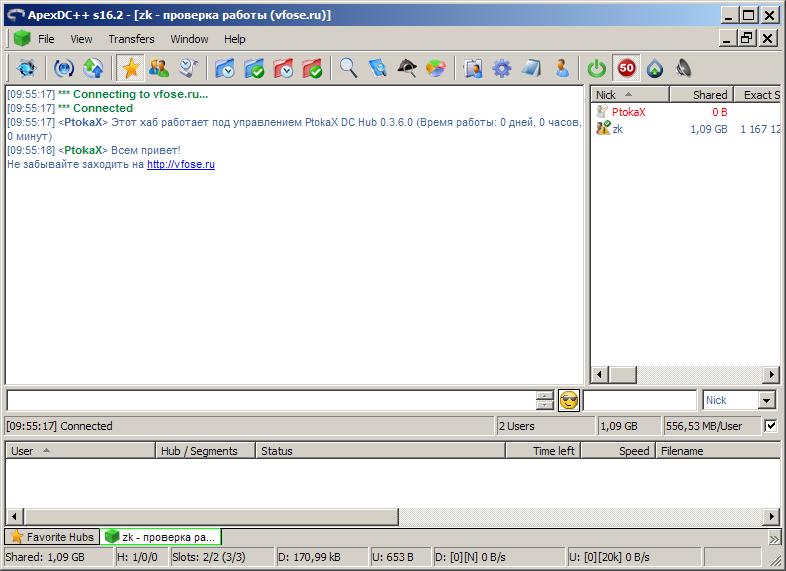Open Favorite Hubs via star toolbar icon
The image size is (786, 571).
130,68
